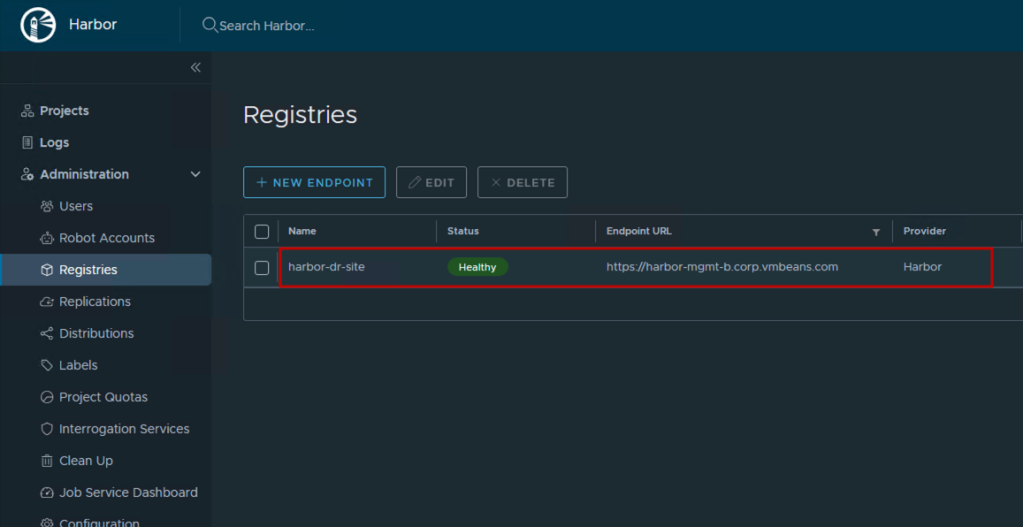Viewport: 1023px width, 527px height.
Task: Click the harbor-dr-site name cell
Action: (x=326, y=267)
